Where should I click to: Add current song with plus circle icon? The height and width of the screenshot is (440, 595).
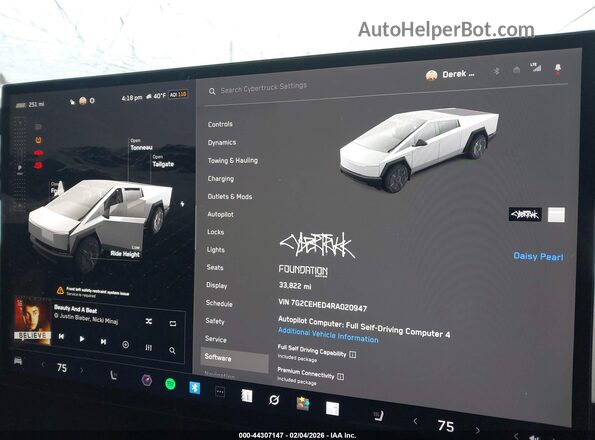(x=126, y=344)
